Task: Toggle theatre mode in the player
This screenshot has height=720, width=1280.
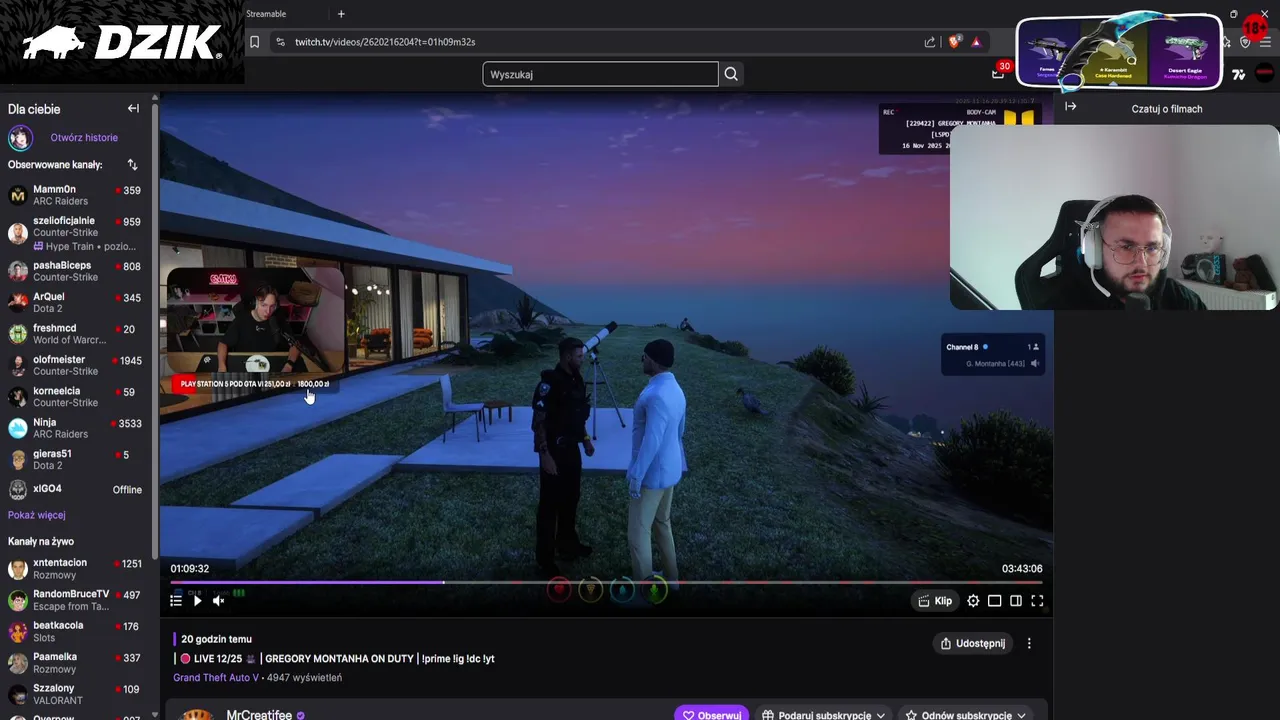Action: click(x=1015, y=601)
